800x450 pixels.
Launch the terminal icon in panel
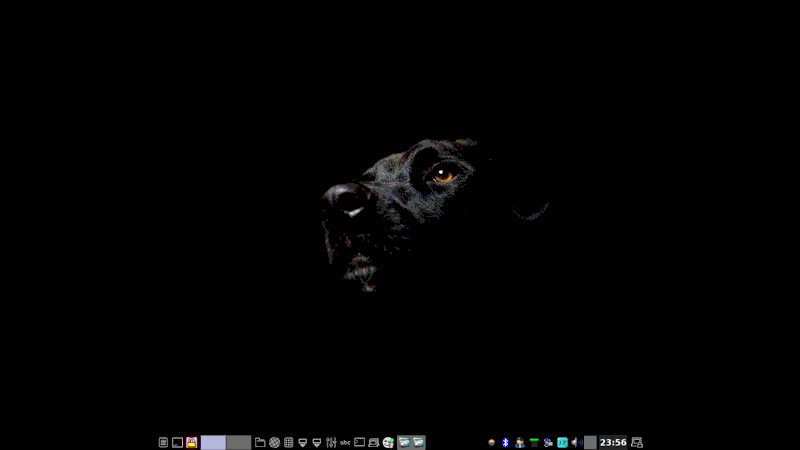[x=359, y=442]
